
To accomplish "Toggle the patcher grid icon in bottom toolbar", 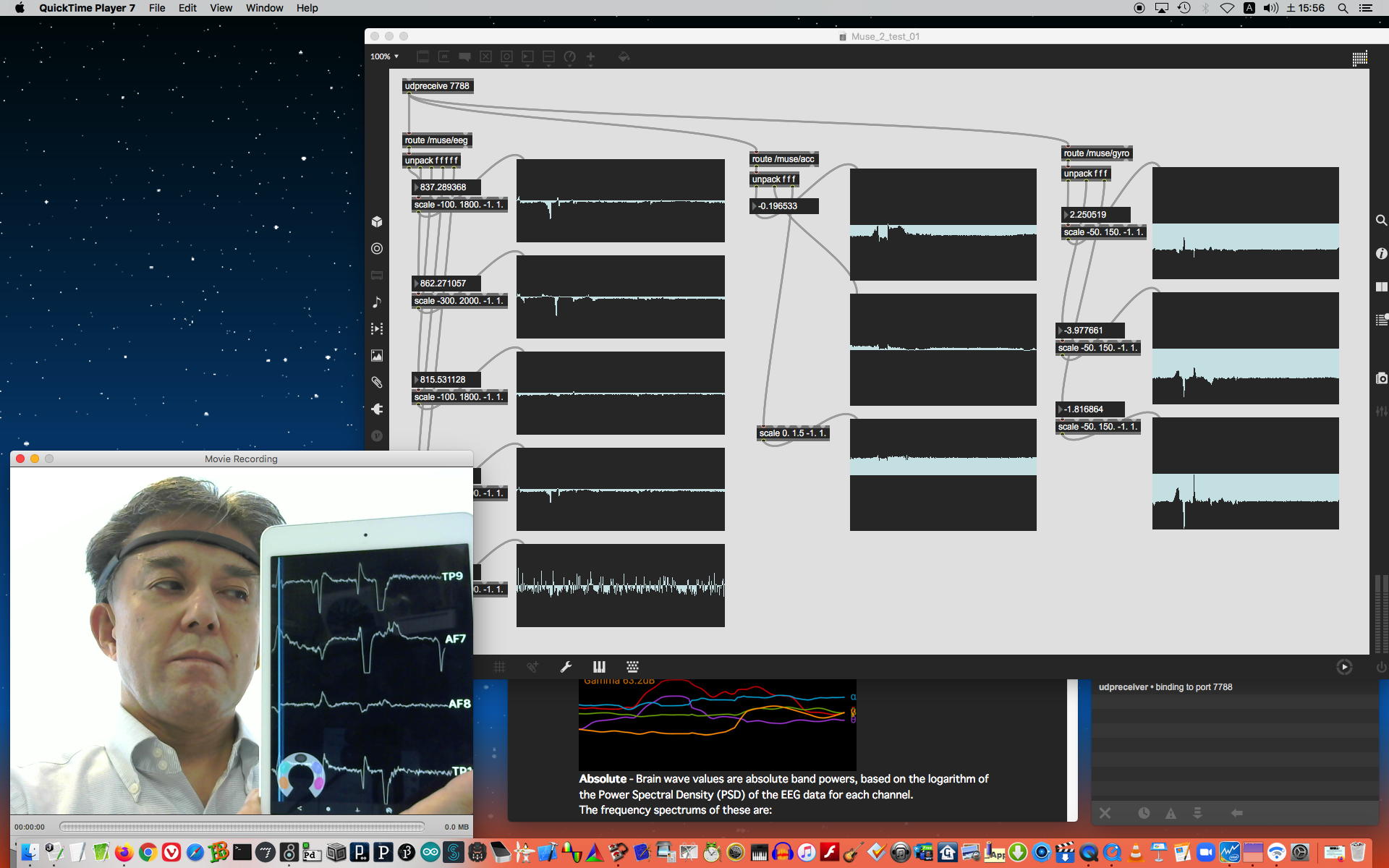I will [x=499, y=667].
